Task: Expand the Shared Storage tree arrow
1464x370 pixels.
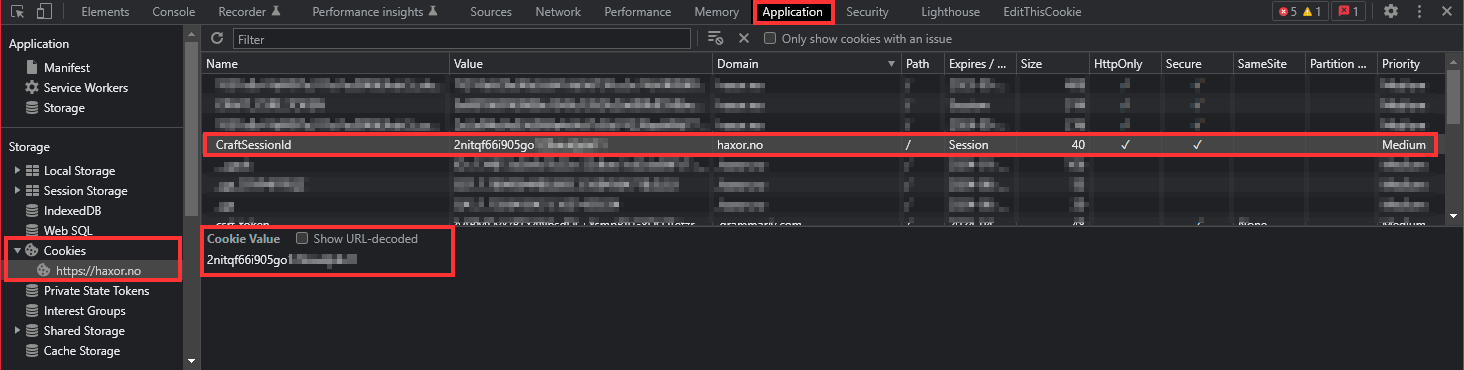Action: pyautogui.click(x=17, y=331)
